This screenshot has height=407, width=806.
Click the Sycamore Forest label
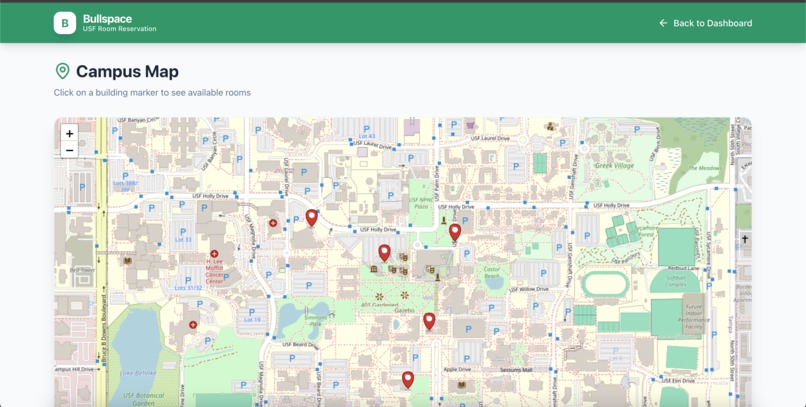point(647,231)
